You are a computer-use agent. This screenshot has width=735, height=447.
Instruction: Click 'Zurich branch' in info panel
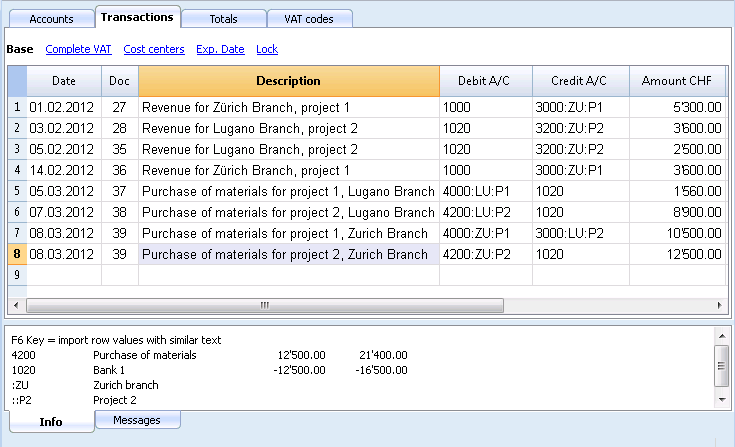(x=126, y=385)
